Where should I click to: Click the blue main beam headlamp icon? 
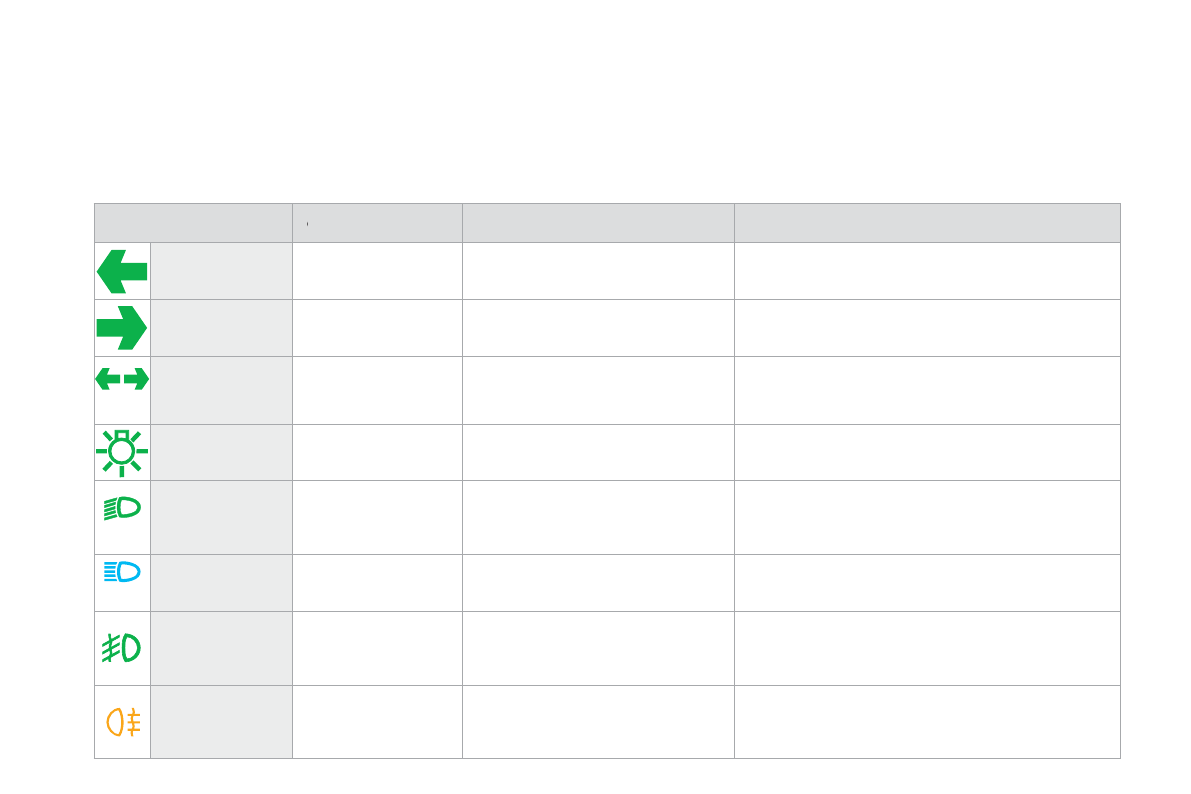(122, 571)
